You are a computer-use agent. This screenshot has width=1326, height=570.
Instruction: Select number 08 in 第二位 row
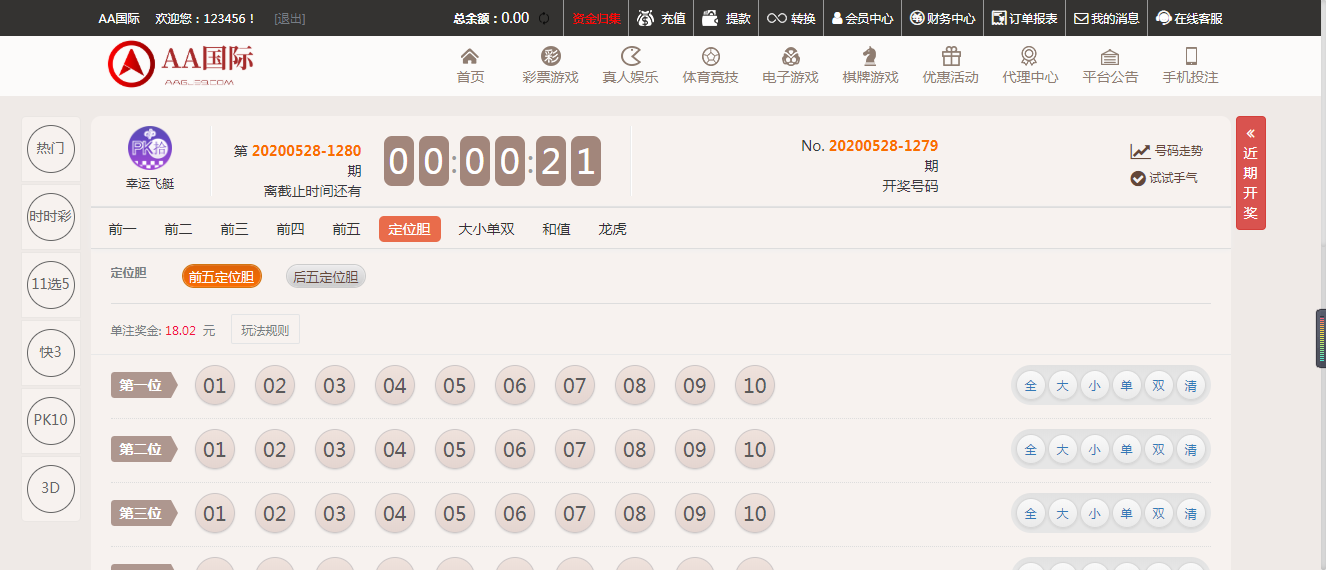click(635, 450)
